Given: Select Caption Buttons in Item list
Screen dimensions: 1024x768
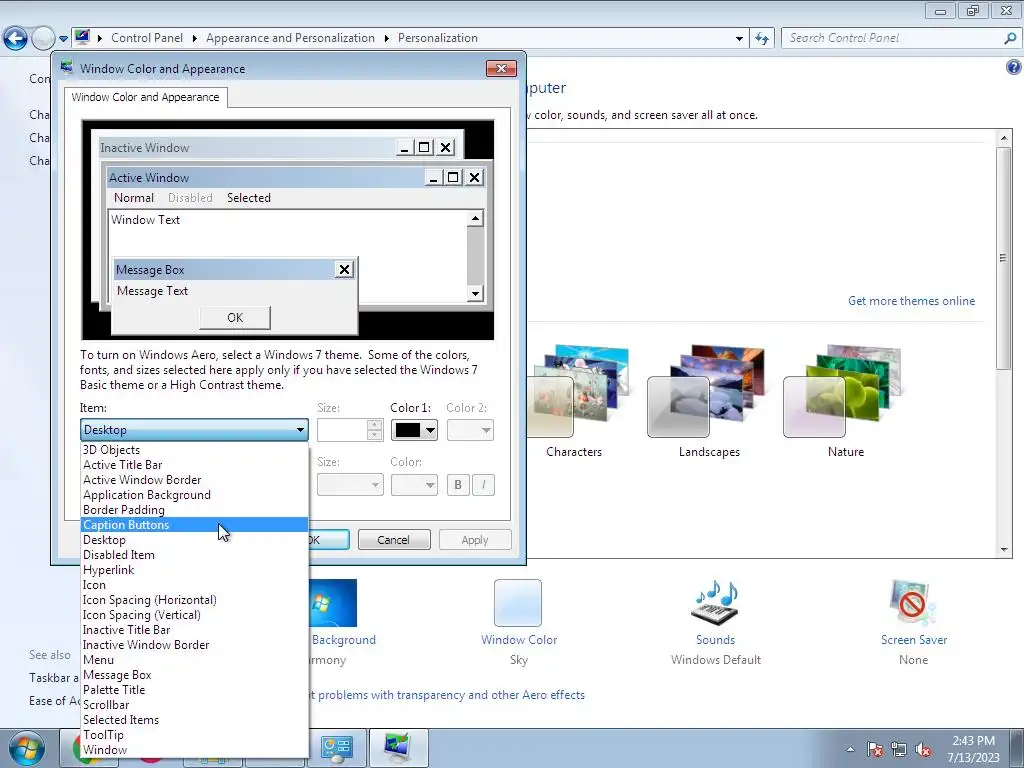Looking at the screenshot, I should pyautogui.click(x=194, y=524).
